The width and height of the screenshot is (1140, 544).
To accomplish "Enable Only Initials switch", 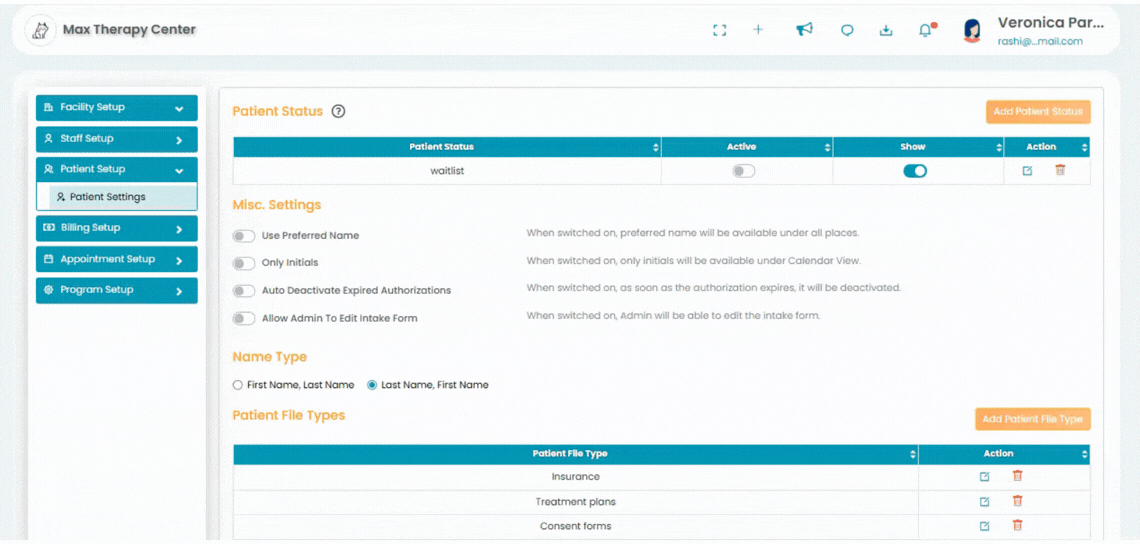I will tap(244, 263).
